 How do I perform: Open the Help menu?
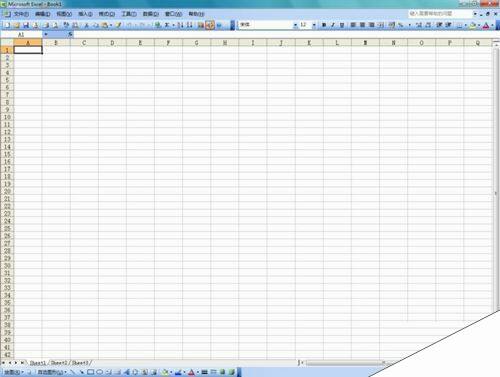coord(196,14)
